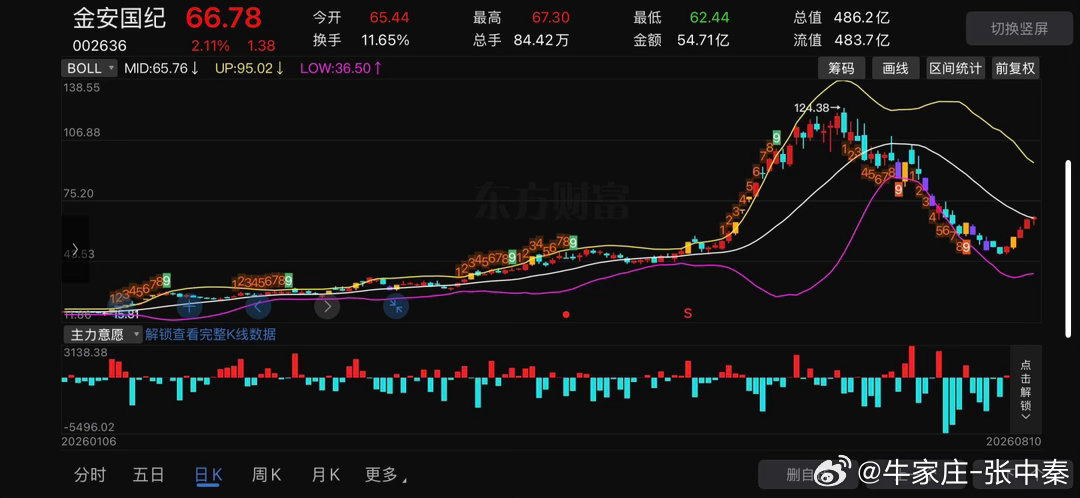The height and width of the screenshot is (498, 1080).
Task: Click the -5496.02 sub-chart axis label
Action: pyautogui.click(x=88, y=427)
